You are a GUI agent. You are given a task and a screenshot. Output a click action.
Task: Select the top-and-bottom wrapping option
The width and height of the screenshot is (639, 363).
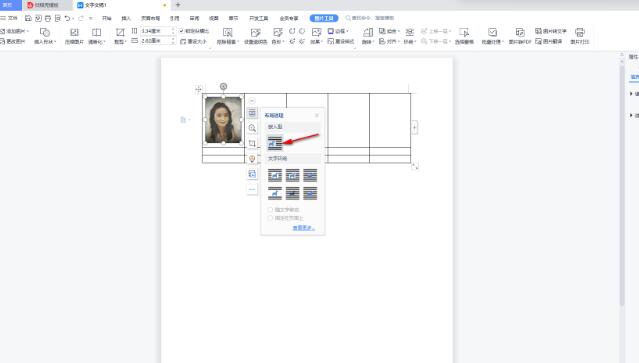(275, 193)
